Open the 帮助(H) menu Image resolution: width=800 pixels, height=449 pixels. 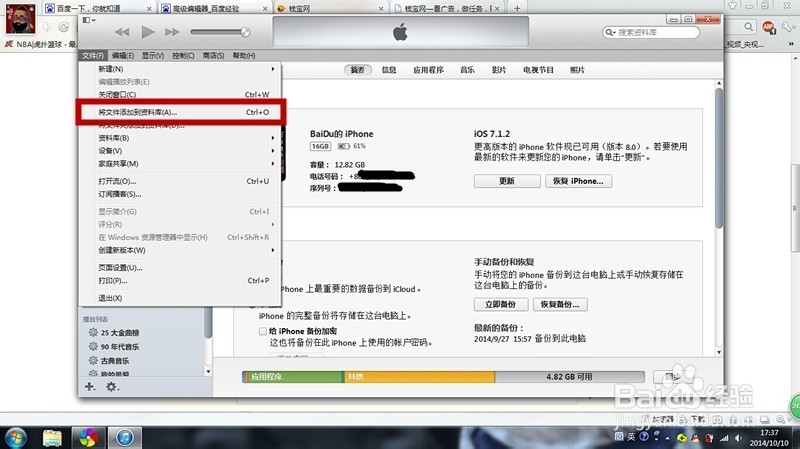[x=244, y=56]
